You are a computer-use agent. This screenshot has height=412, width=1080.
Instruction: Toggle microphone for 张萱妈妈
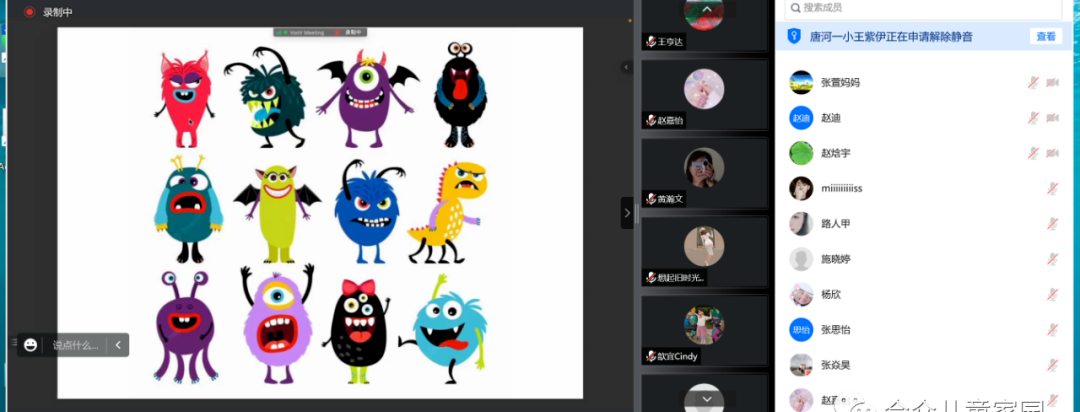(1033, 83)
